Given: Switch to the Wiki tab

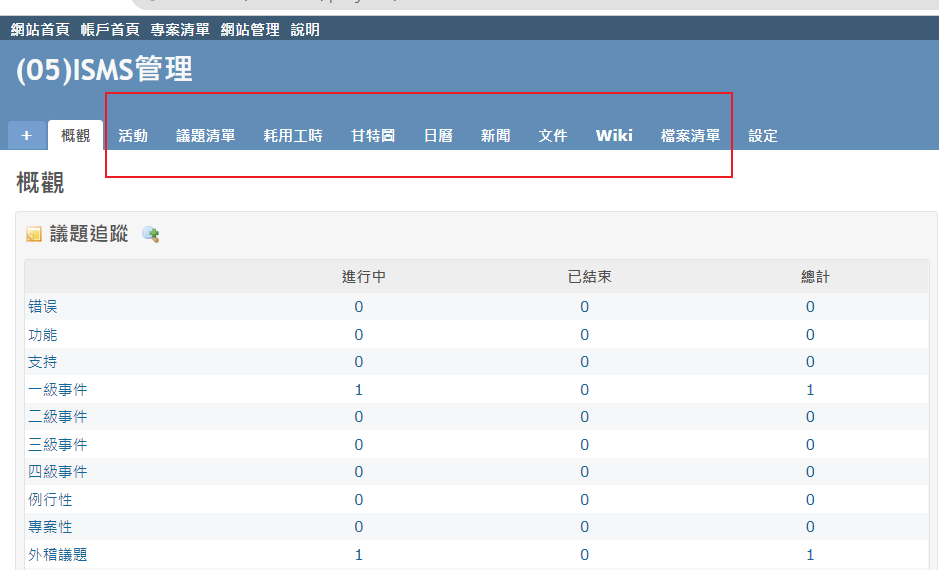Looking at the screenshot, I should pyautogui.click(x=614, y=136).
